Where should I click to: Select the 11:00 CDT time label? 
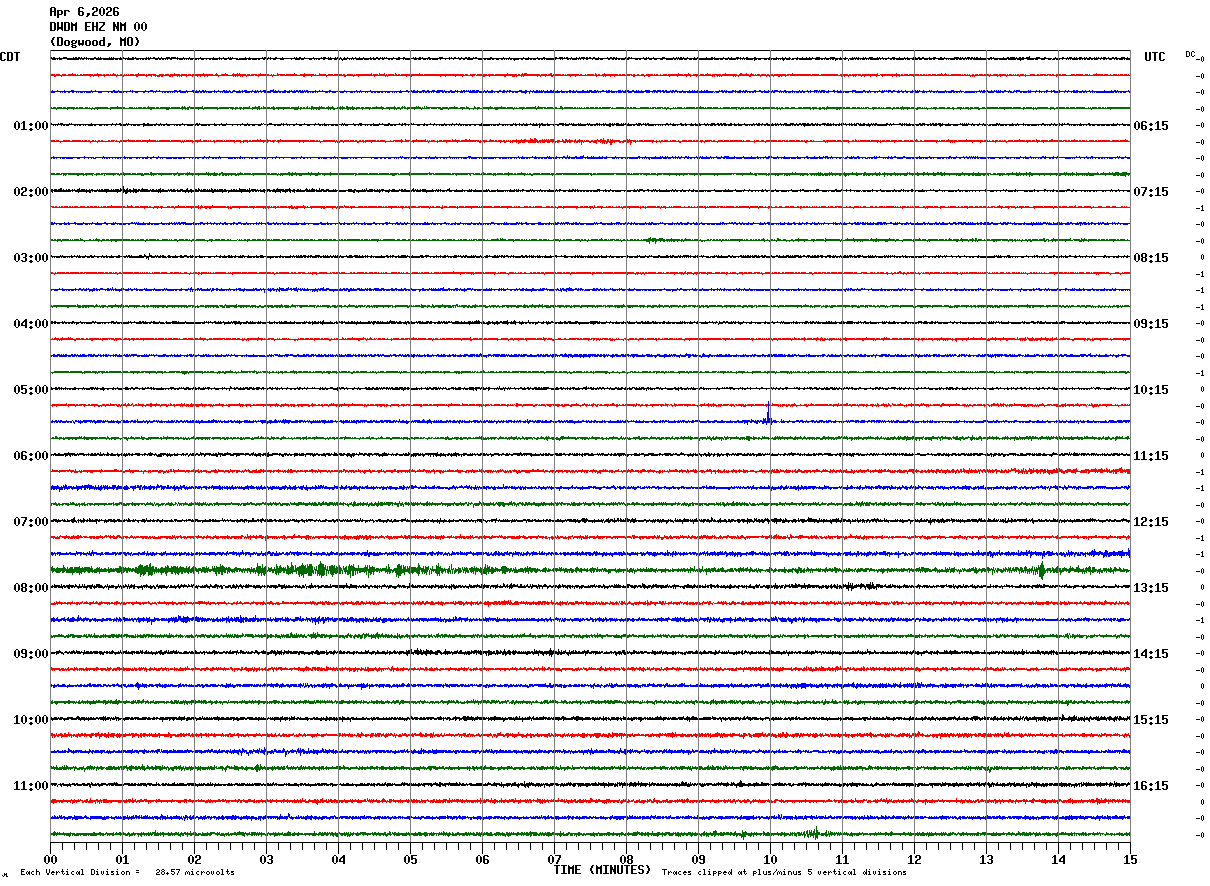[x=31, y=786]
